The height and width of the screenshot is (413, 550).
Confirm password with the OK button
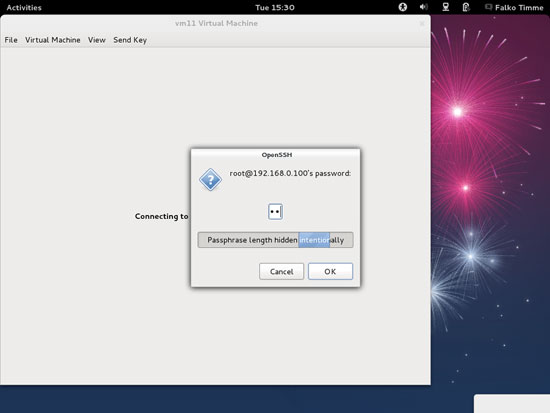click(330, 271)
